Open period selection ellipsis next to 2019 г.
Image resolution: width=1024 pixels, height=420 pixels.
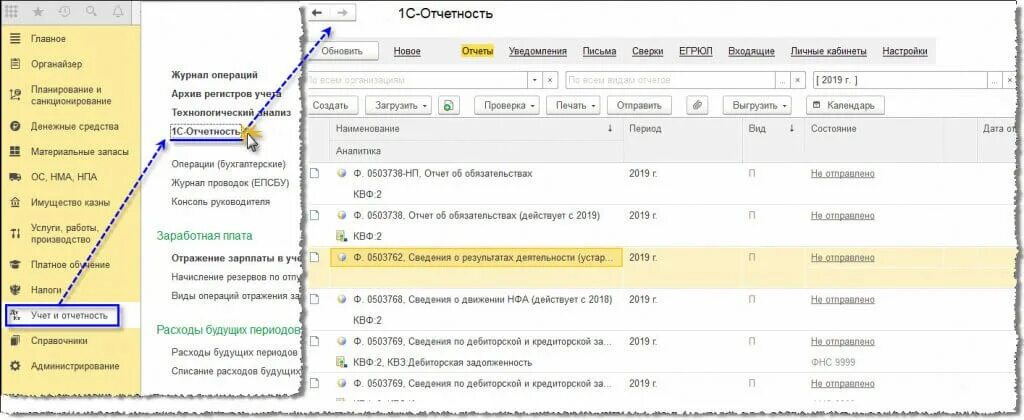pyautogui.click(x=994, y=80)
